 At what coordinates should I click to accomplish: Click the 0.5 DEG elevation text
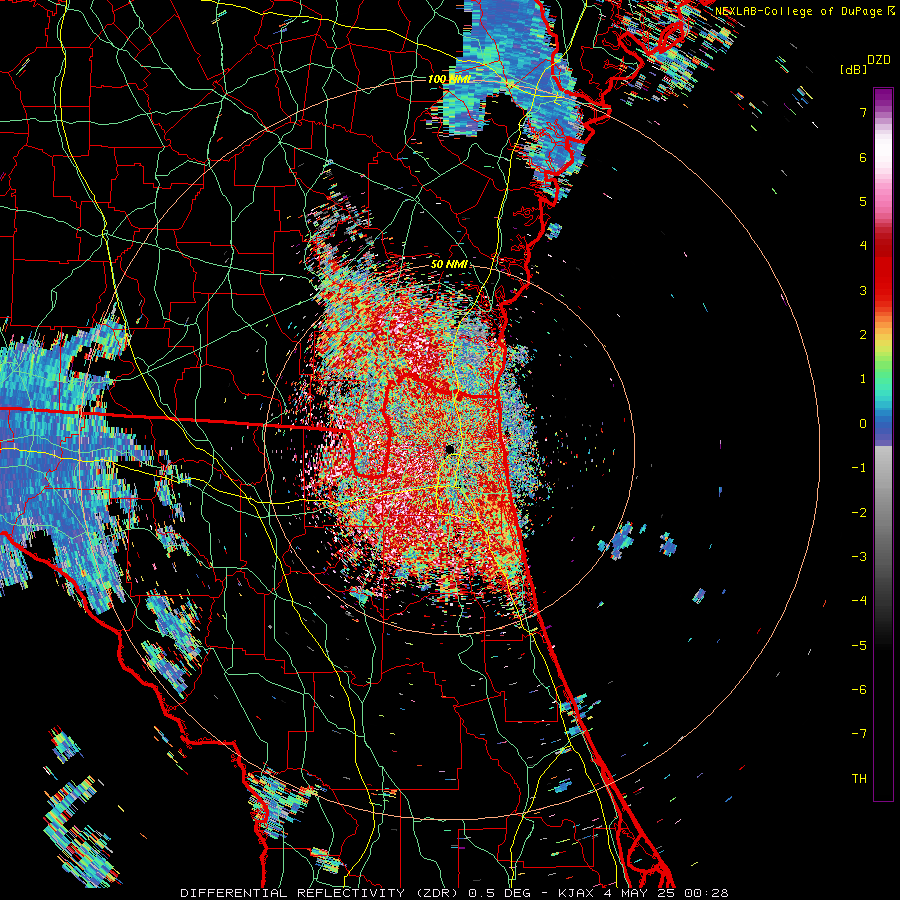(x=498, y=893)
